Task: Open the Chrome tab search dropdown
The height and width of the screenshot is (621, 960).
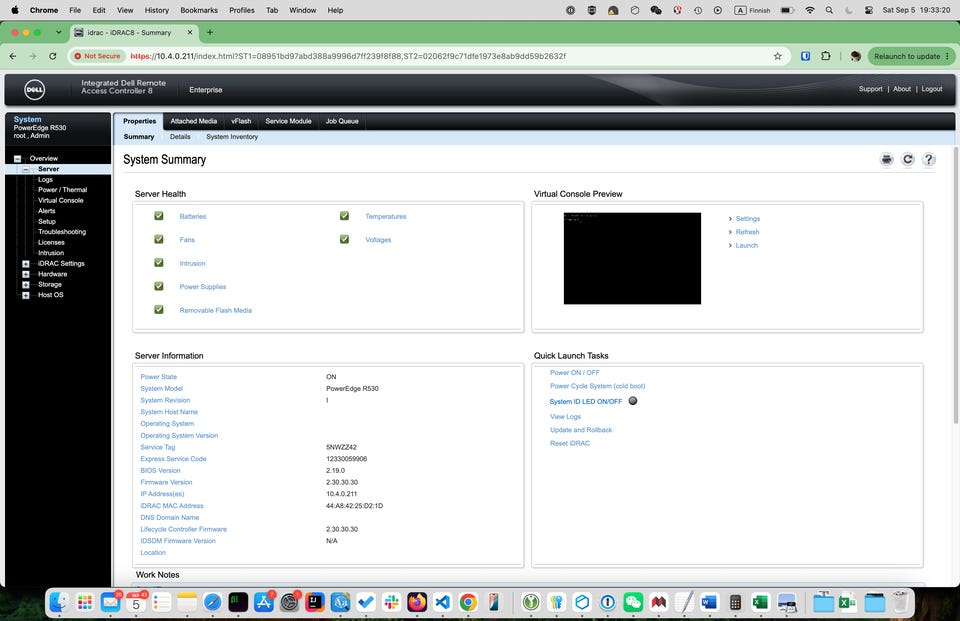Action: (58, 32)
